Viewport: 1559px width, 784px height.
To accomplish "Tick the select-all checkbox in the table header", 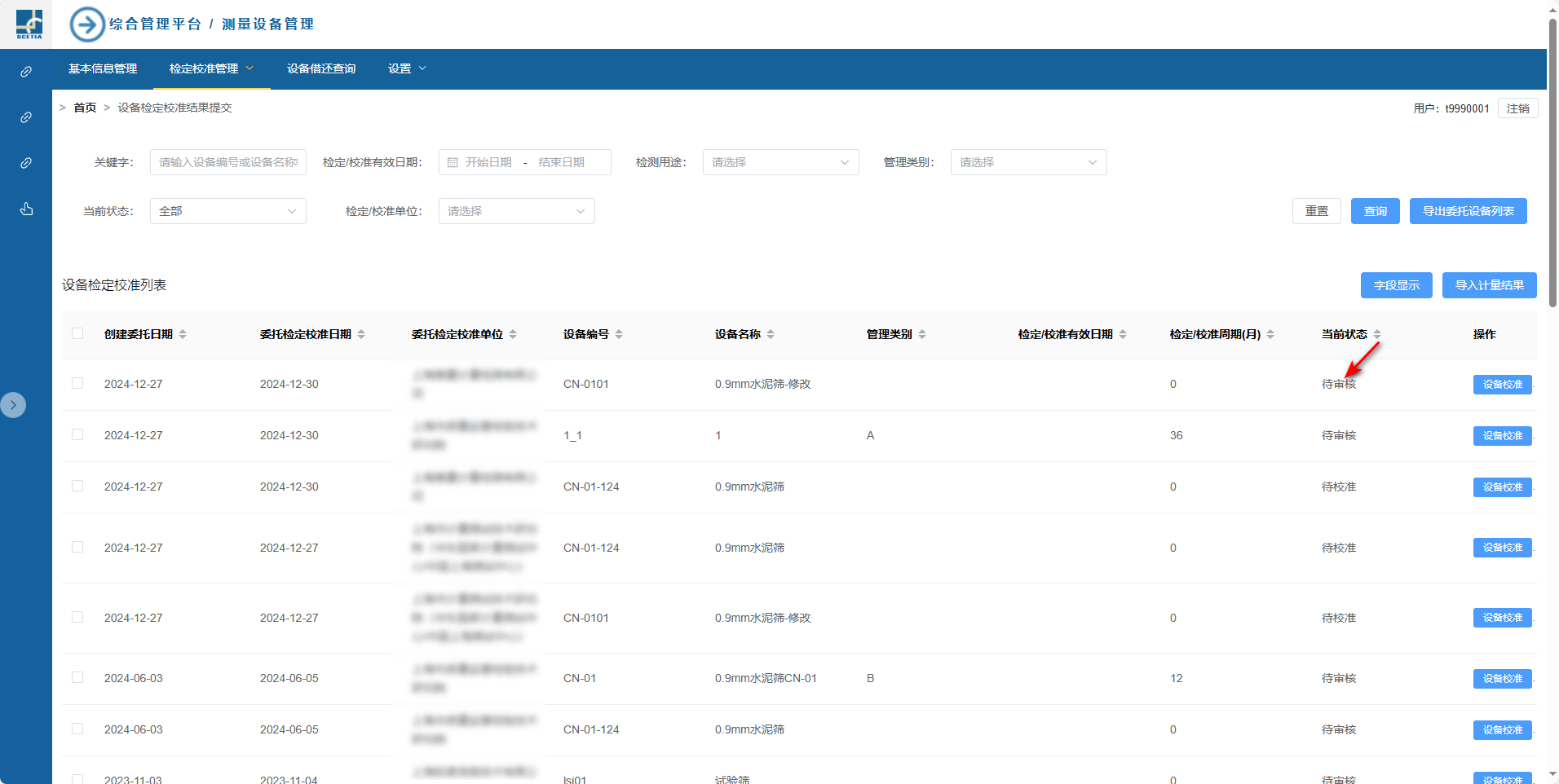I will tap(77, 333).
